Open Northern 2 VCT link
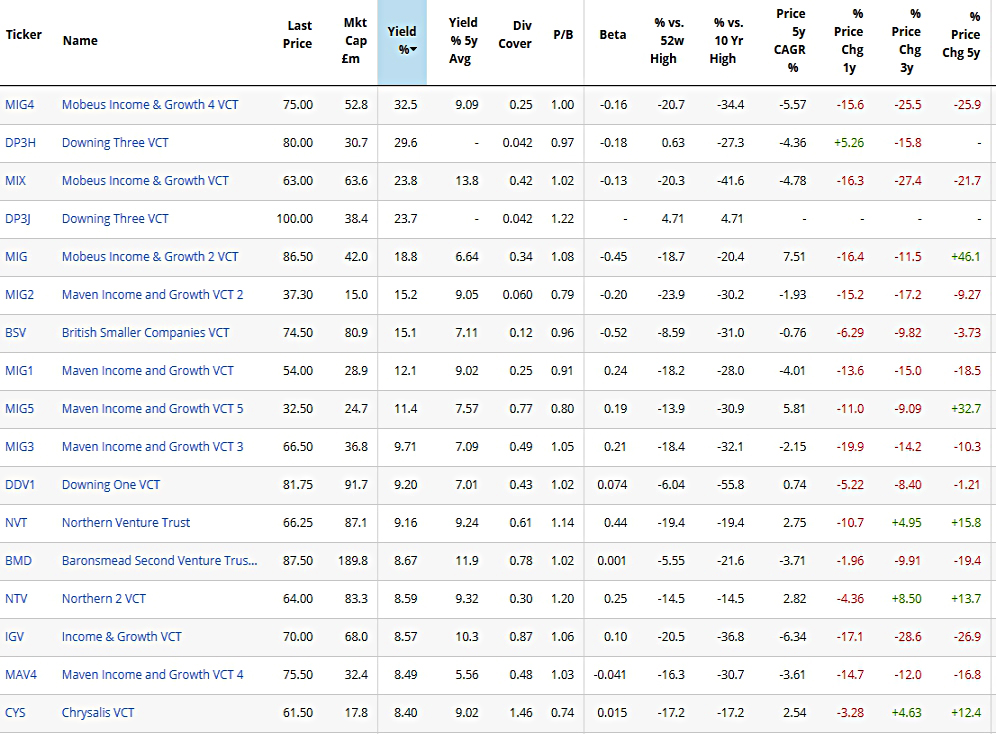This screenshot has width=996, height=734. tap(104, 599)
